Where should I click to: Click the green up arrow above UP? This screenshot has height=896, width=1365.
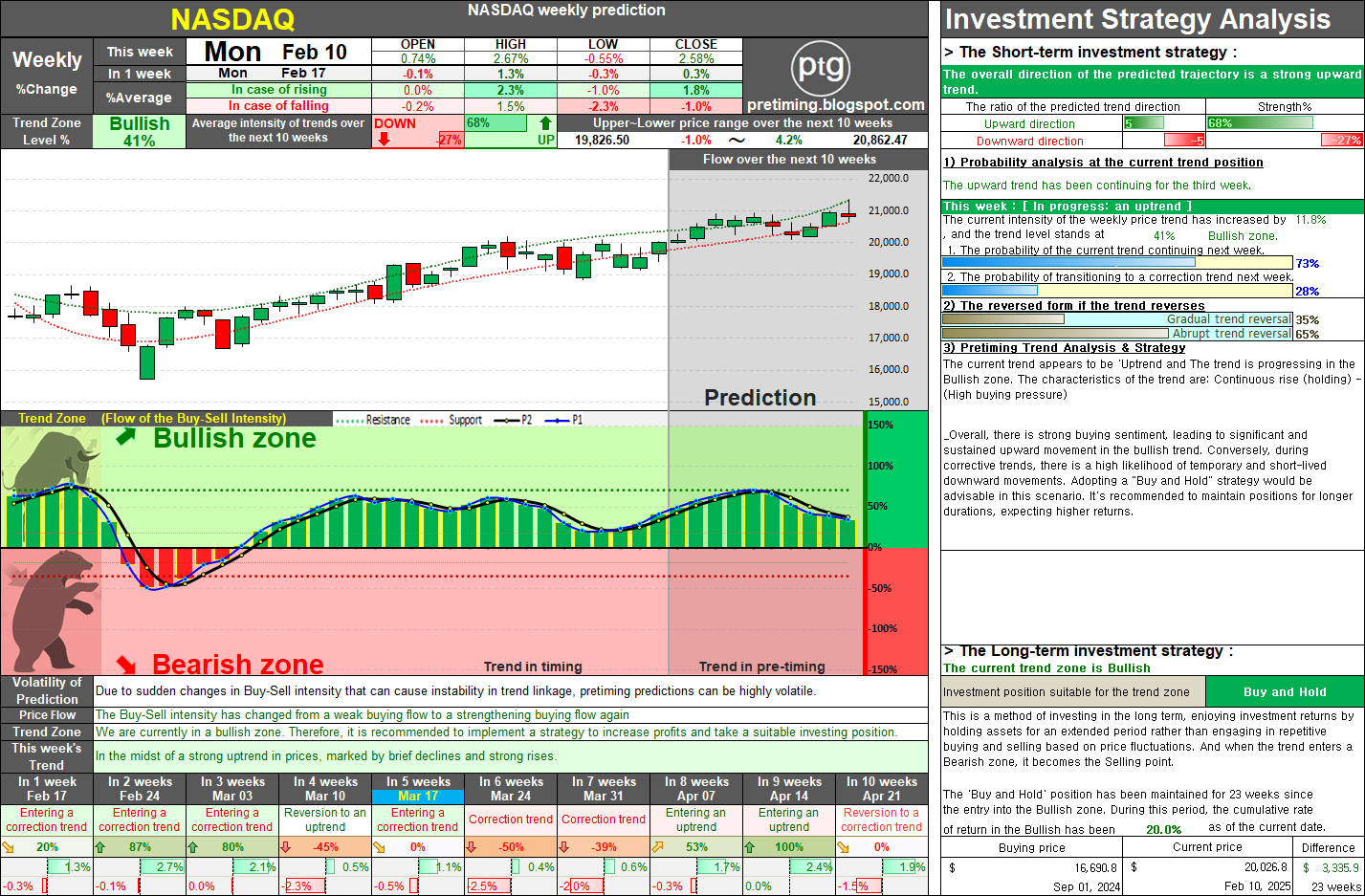(545, 123)
